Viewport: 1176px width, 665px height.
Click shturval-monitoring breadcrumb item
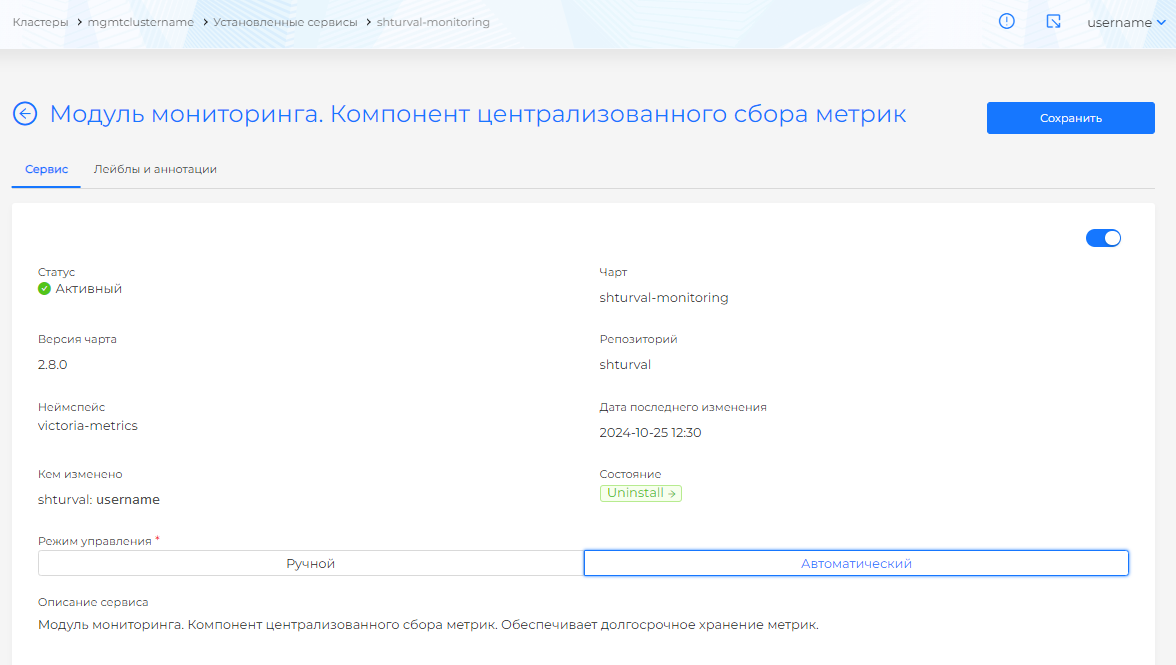pyautogui.click(x=433, y=22)
